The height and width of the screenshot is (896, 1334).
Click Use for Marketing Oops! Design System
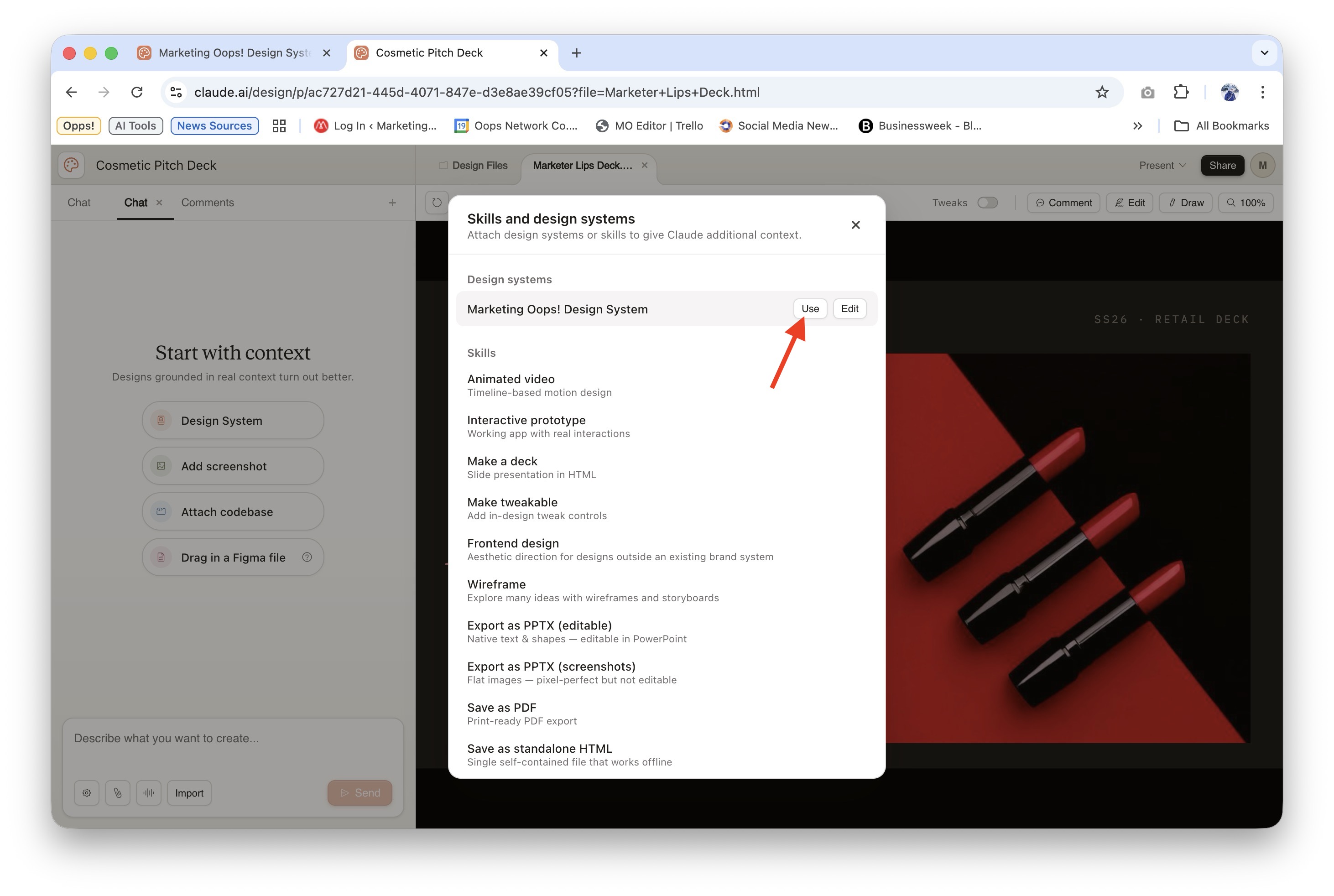coord(809,308)
